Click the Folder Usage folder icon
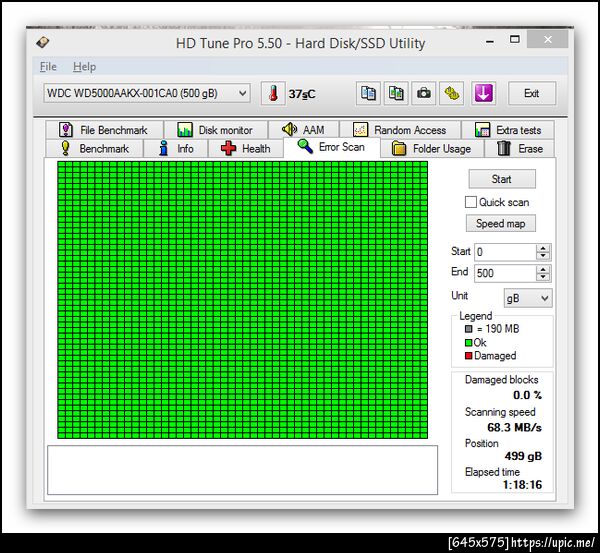 [399, 148]
